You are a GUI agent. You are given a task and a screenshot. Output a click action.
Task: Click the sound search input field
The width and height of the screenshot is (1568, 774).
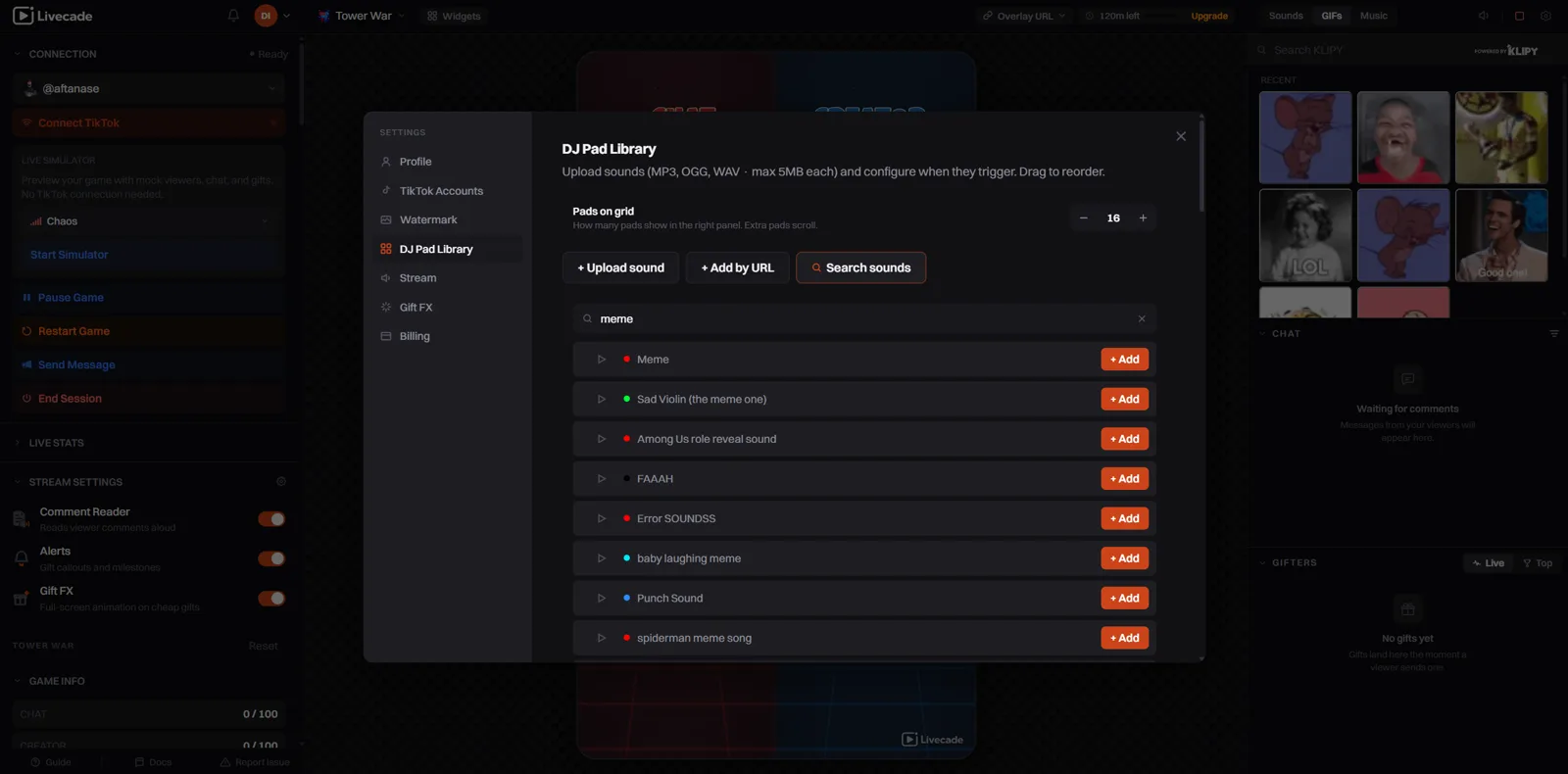[864, 319]
